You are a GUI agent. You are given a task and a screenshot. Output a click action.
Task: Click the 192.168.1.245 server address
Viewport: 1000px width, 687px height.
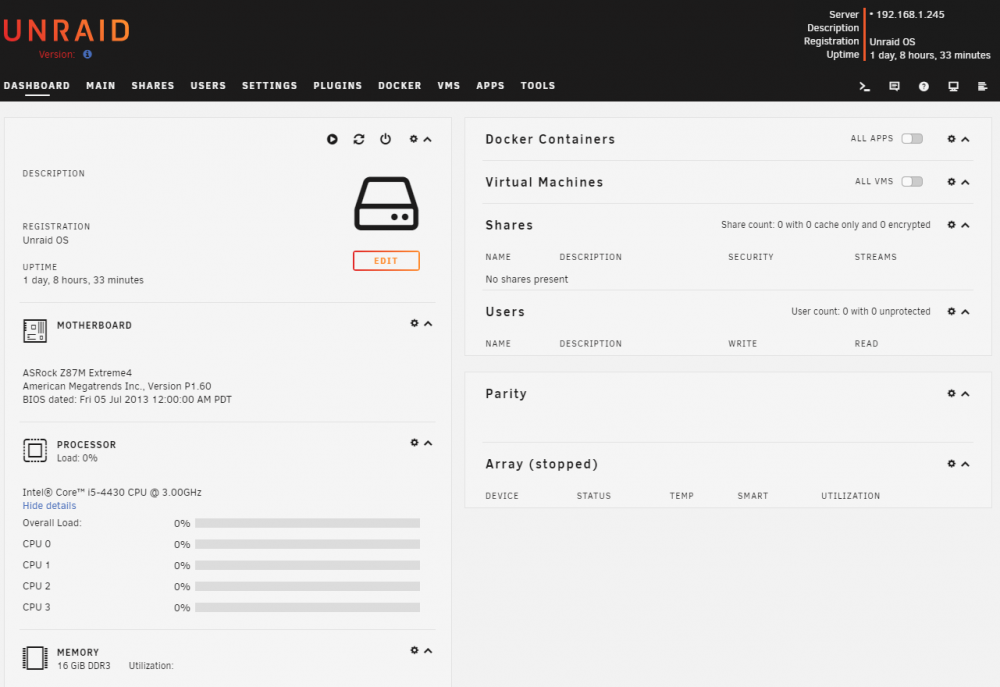[910, 14]
